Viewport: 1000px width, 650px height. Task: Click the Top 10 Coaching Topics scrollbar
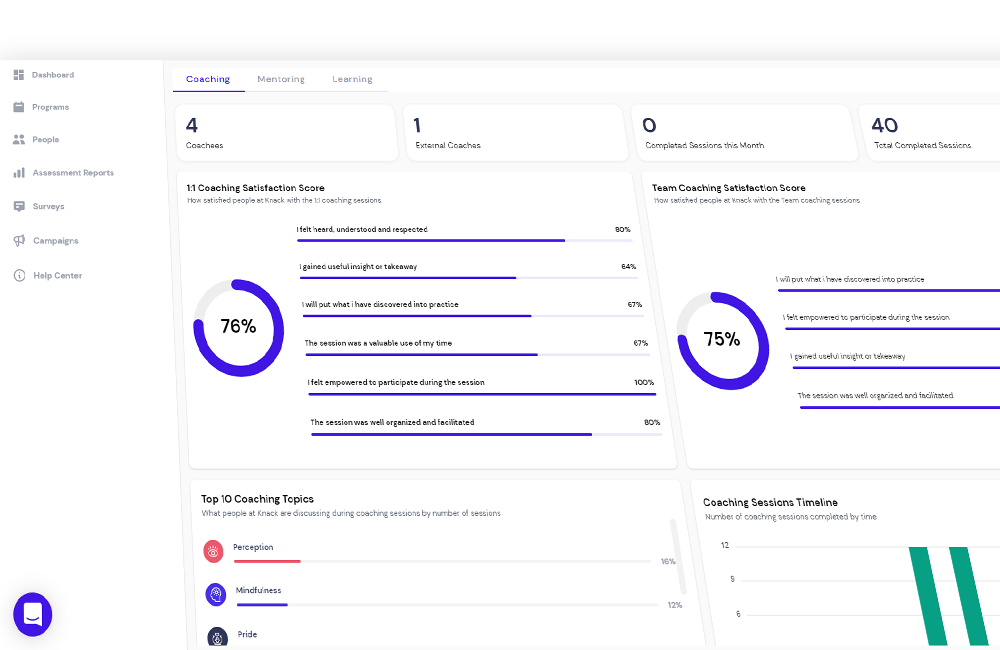click(677, 556)
